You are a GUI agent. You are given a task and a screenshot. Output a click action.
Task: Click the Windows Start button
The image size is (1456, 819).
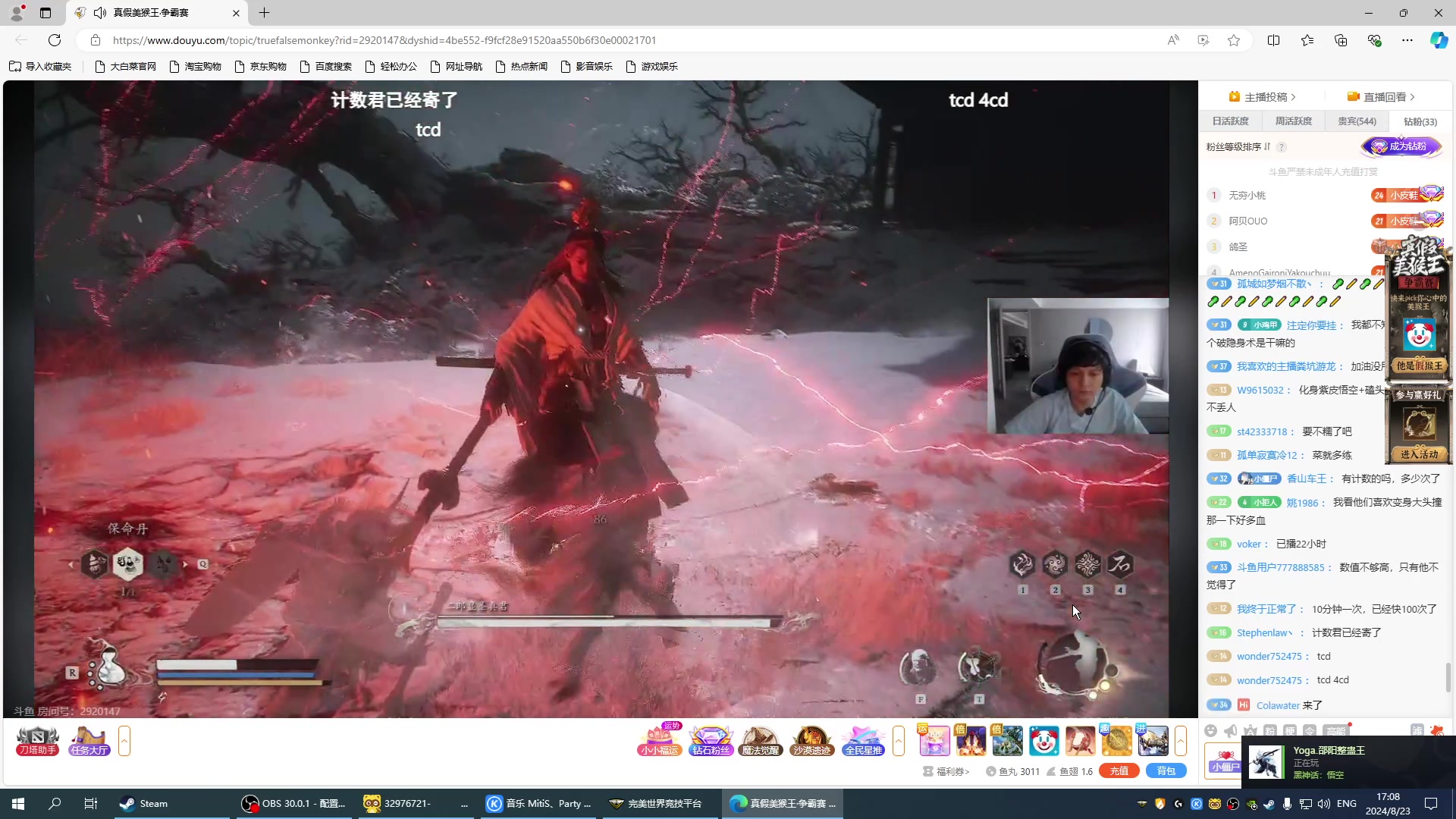click(x=18, y=803)
